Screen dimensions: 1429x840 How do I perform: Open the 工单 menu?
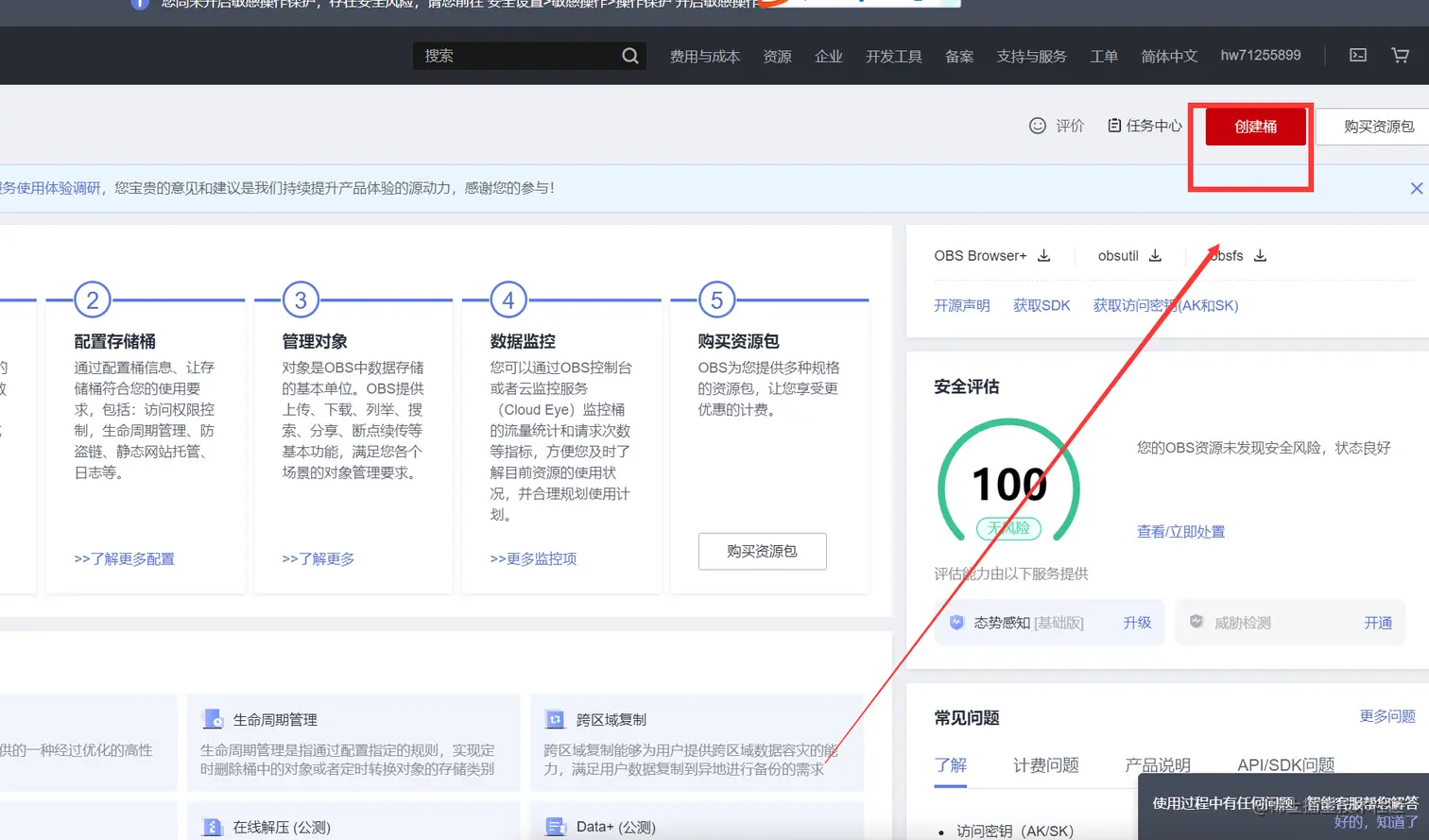1104,57
